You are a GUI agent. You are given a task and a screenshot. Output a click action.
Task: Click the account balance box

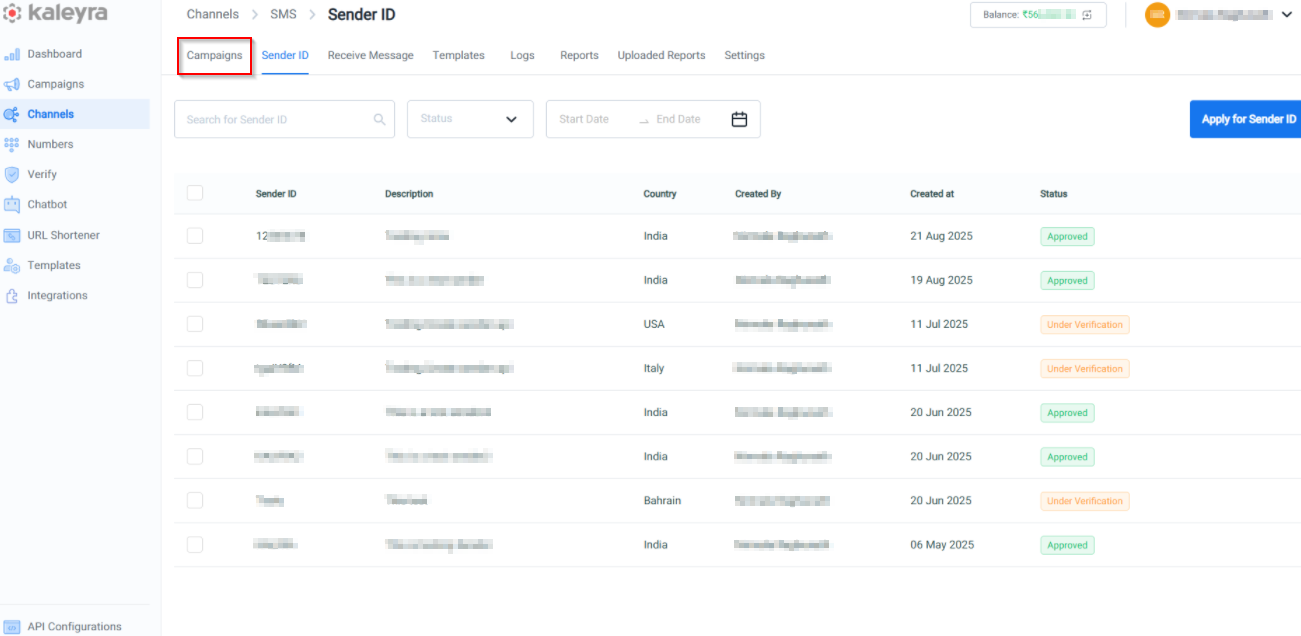1038,15
